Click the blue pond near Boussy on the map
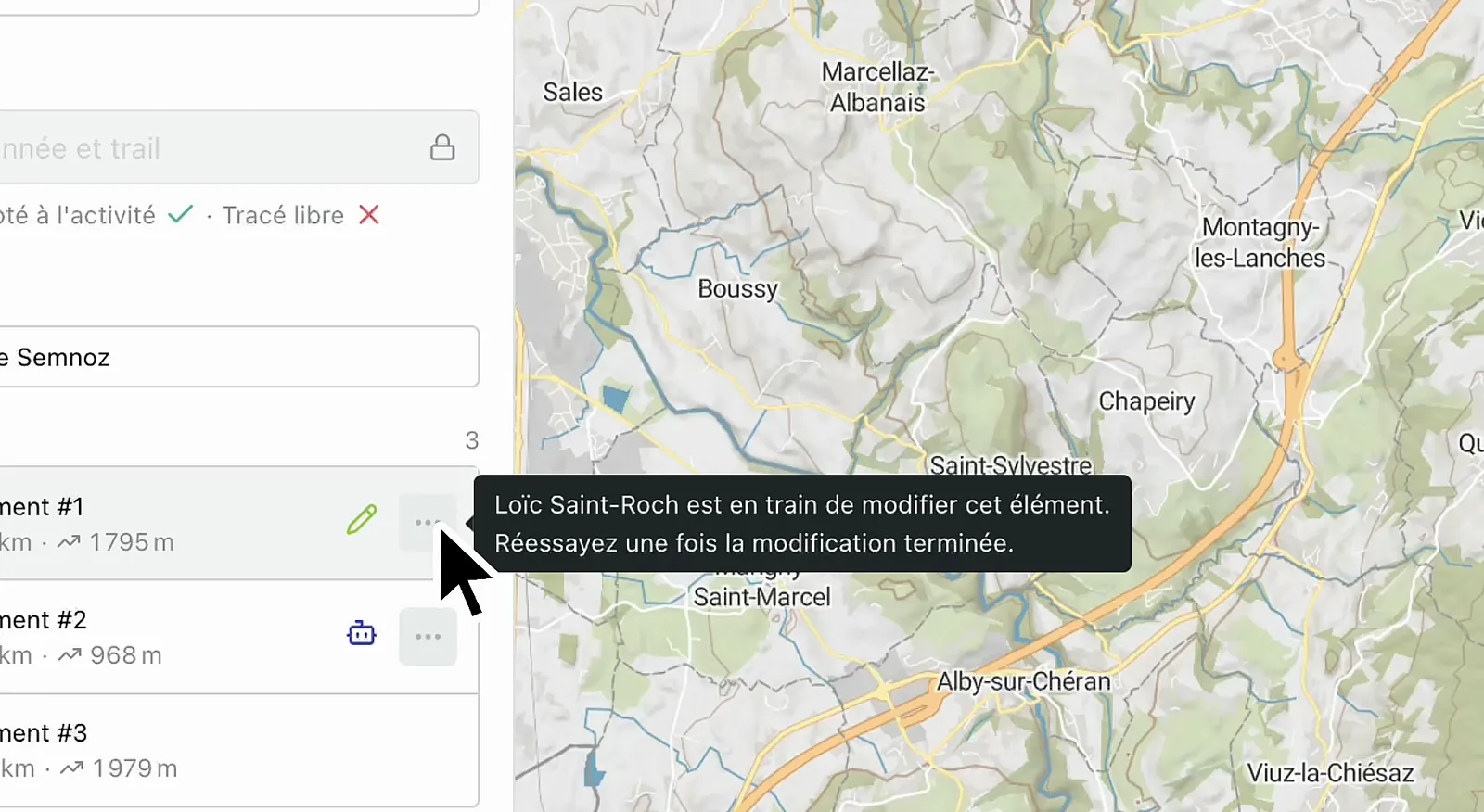Screen dimensions: 1484x812 tap(615, 400)
